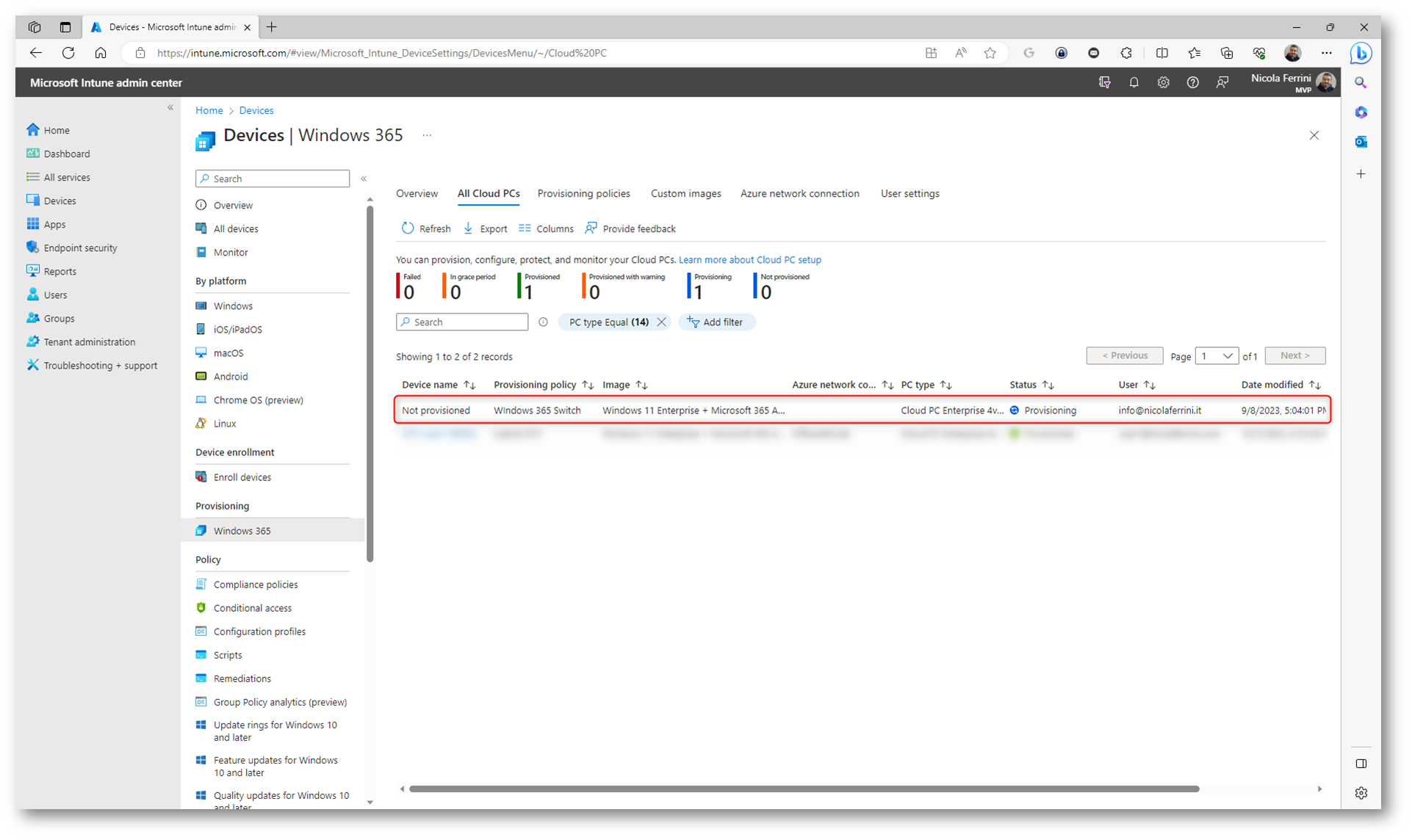Open Tenant administration
This screenshot has width=1412, height=840.
(x=89, y=341)
